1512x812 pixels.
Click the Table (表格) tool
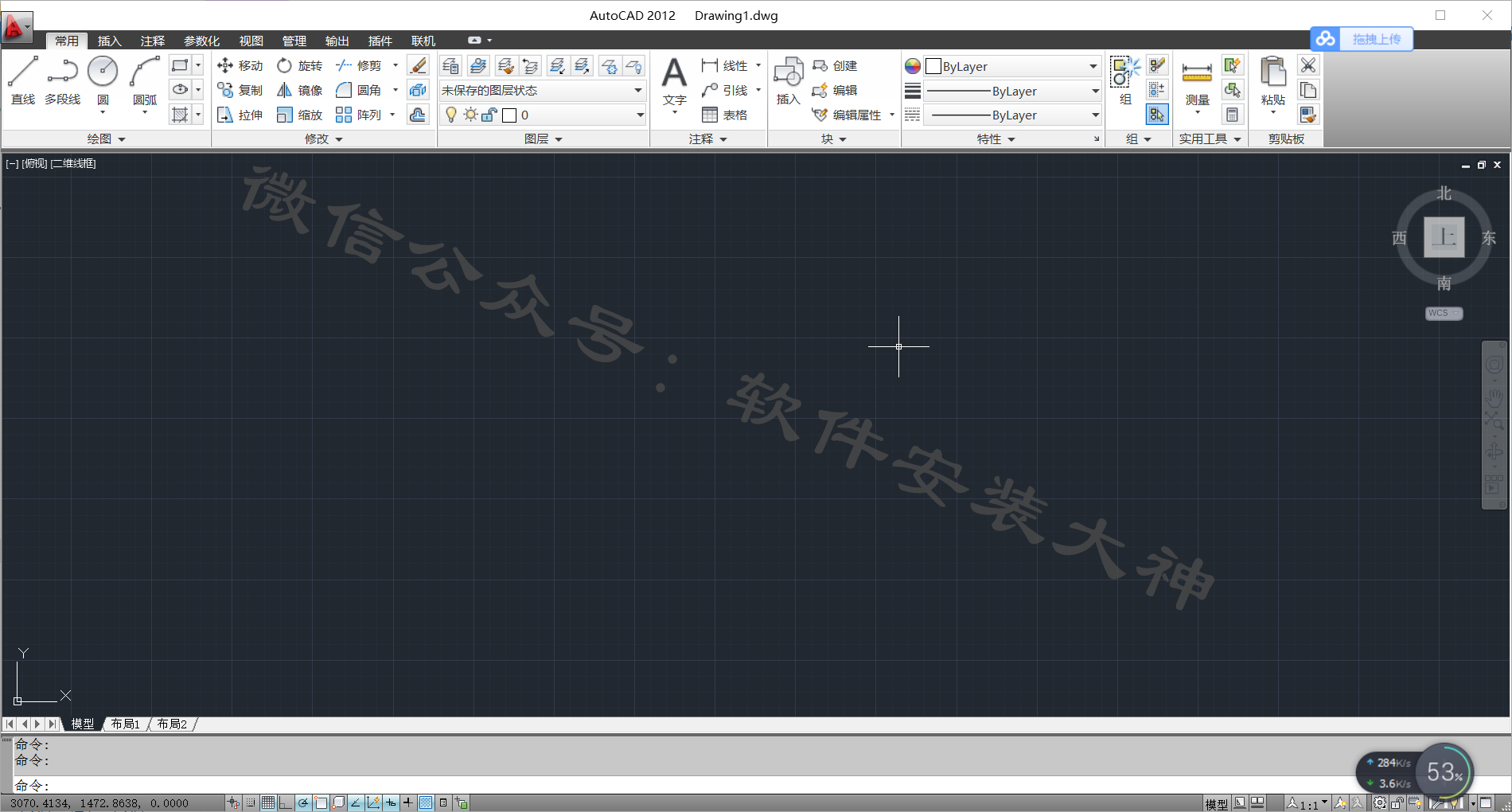click(724, 115)
